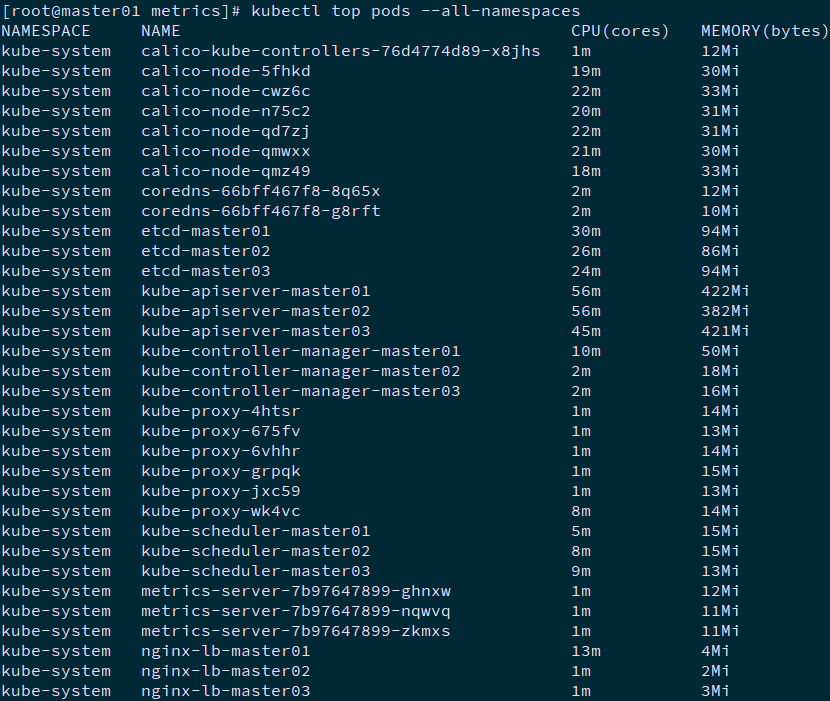Click the calico-node-5fhkd pod name
The height and width of the screenshot is (701, 830).
pyautogui.click(x=225, y=71)
